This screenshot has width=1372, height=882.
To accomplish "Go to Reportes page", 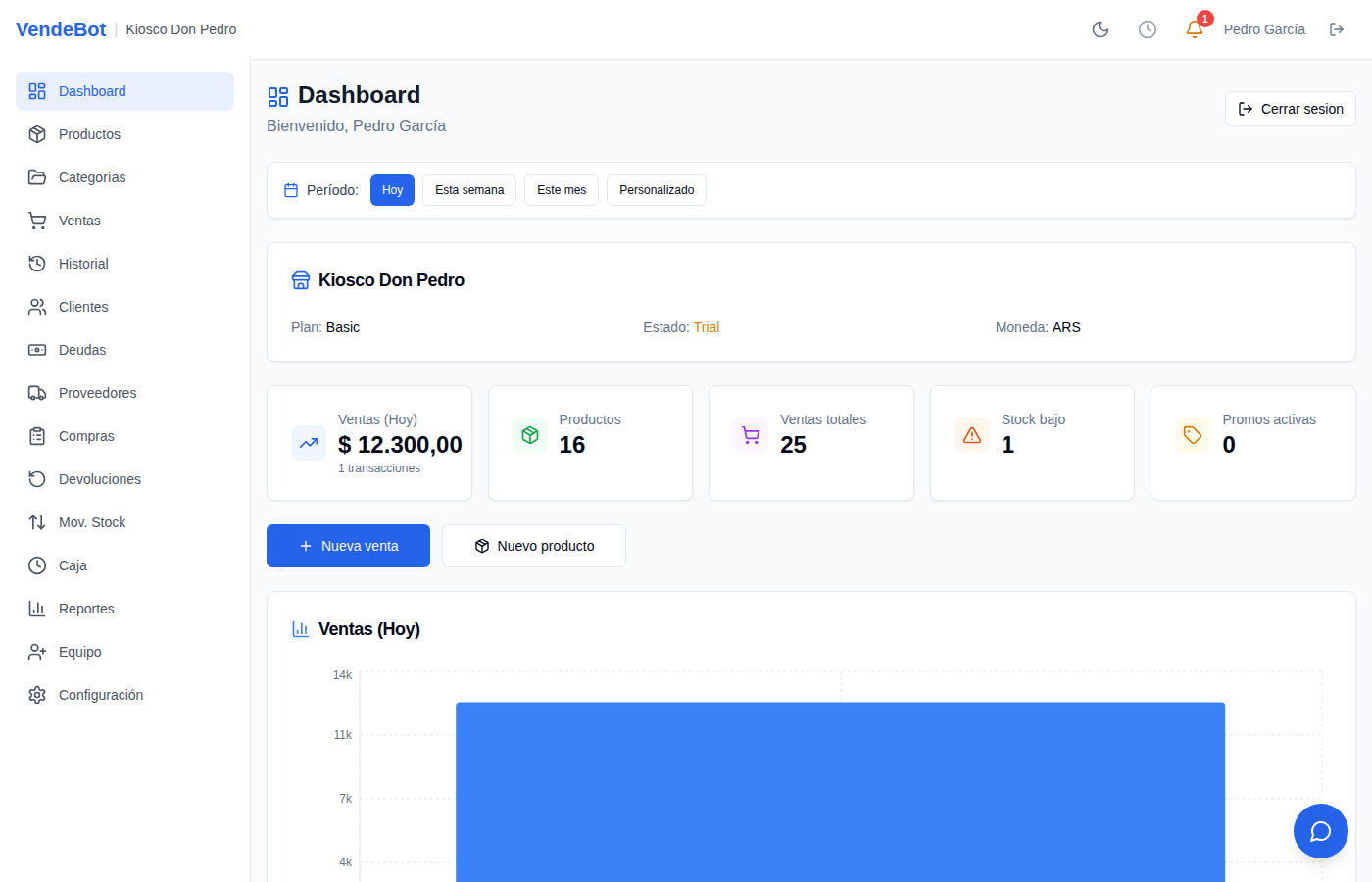I will pos(124,609).
